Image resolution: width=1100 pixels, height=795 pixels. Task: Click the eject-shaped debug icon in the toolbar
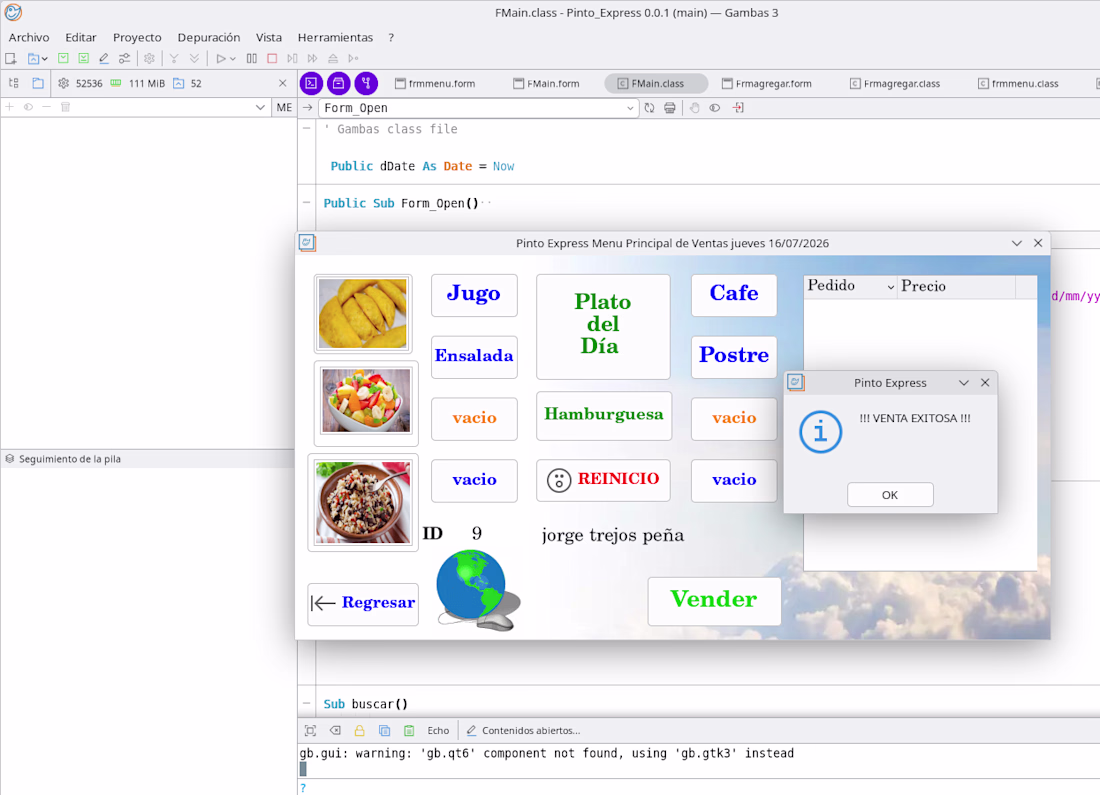(333, 58)
